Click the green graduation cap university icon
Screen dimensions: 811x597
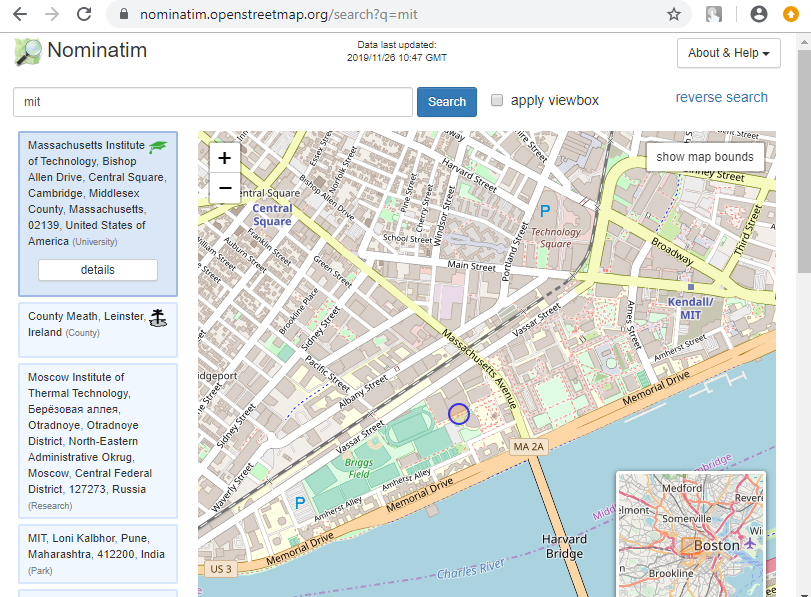click(157, 146)
